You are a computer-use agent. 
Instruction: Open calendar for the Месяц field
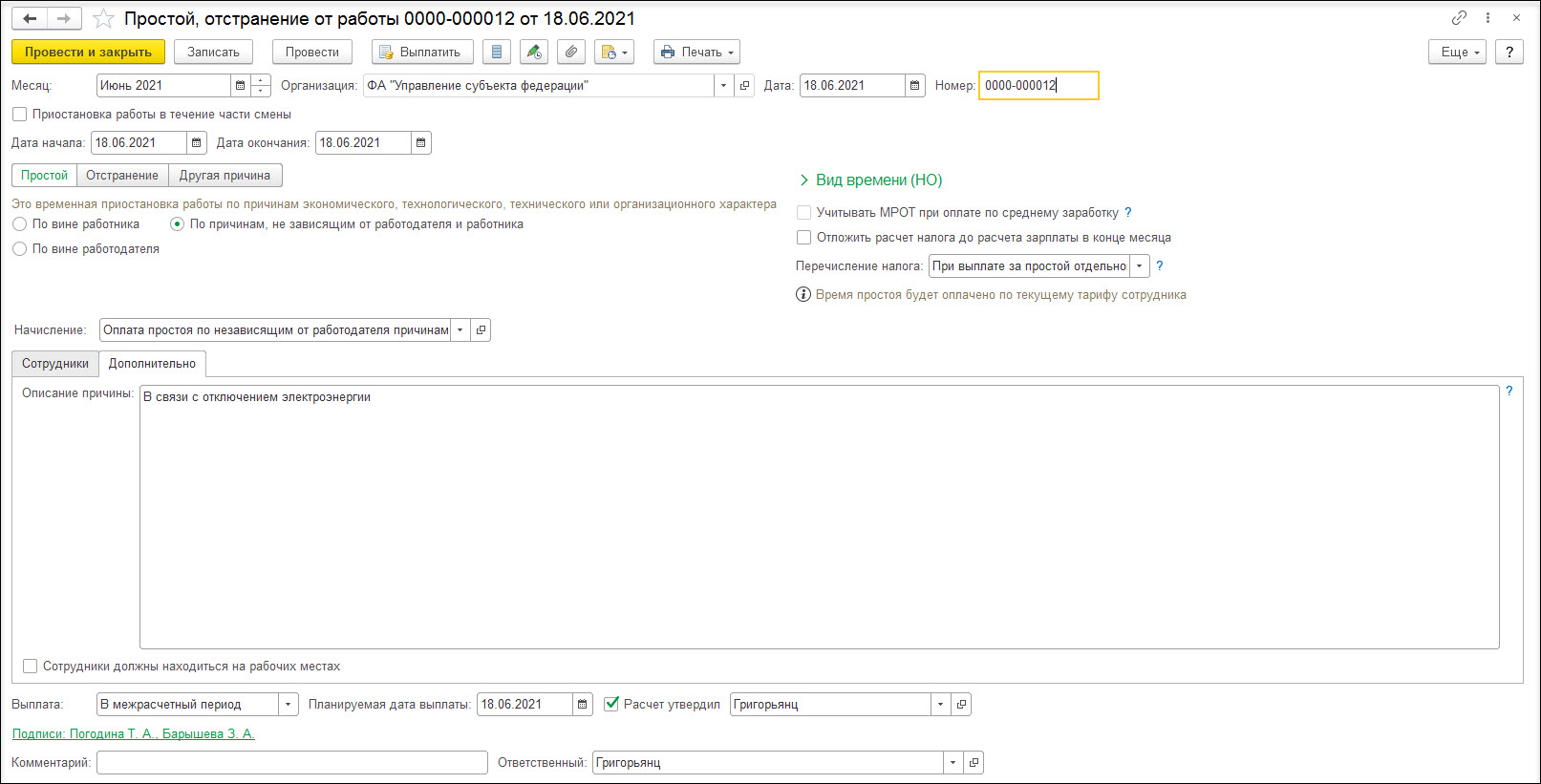click(x=240, y=86)
